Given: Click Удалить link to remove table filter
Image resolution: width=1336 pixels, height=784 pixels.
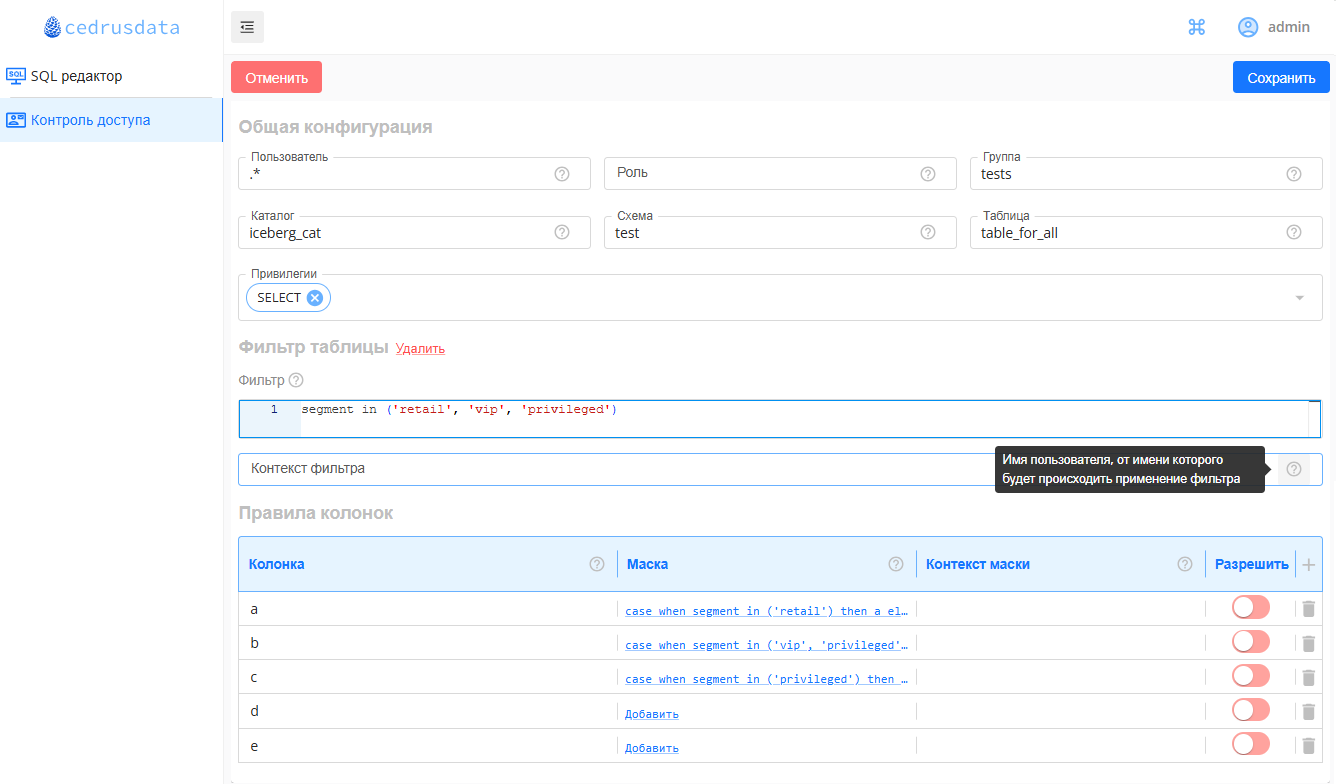Looking at the screenshot, I should 420,349.
